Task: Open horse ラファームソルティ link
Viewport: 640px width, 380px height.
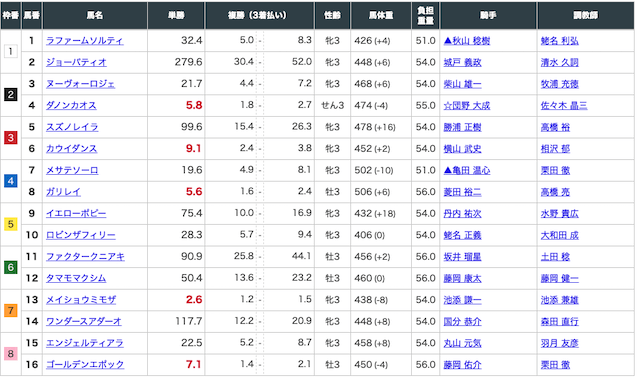Action: 84,41
